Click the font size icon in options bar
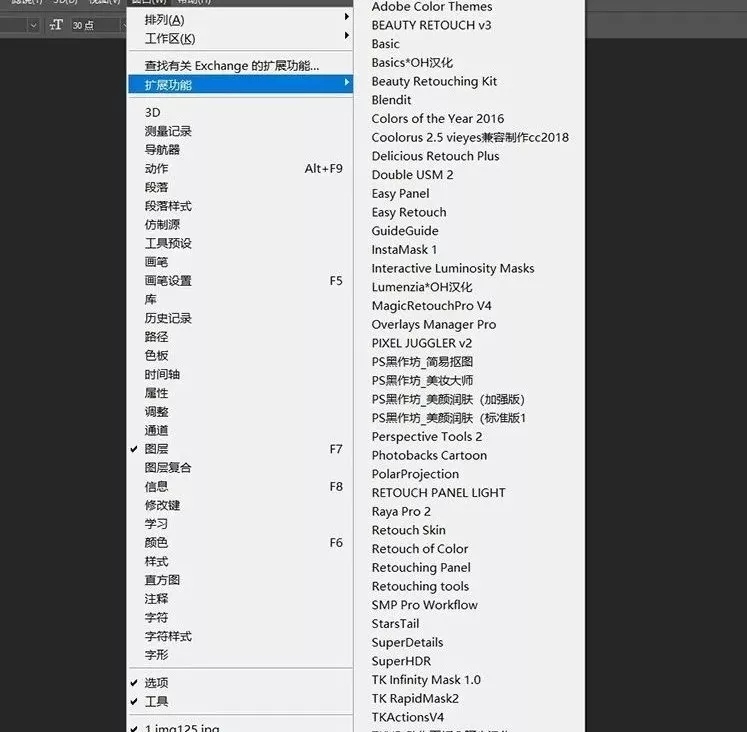The image size is (747, 732). pos(56,25)
